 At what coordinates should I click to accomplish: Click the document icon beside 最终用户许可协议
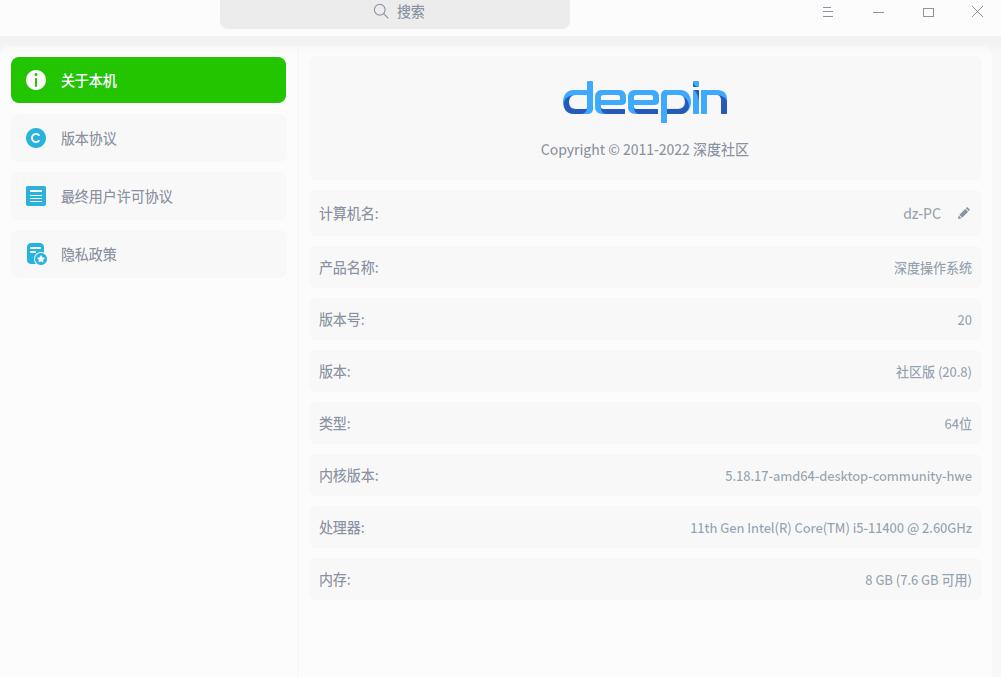(x=36, y=196)
